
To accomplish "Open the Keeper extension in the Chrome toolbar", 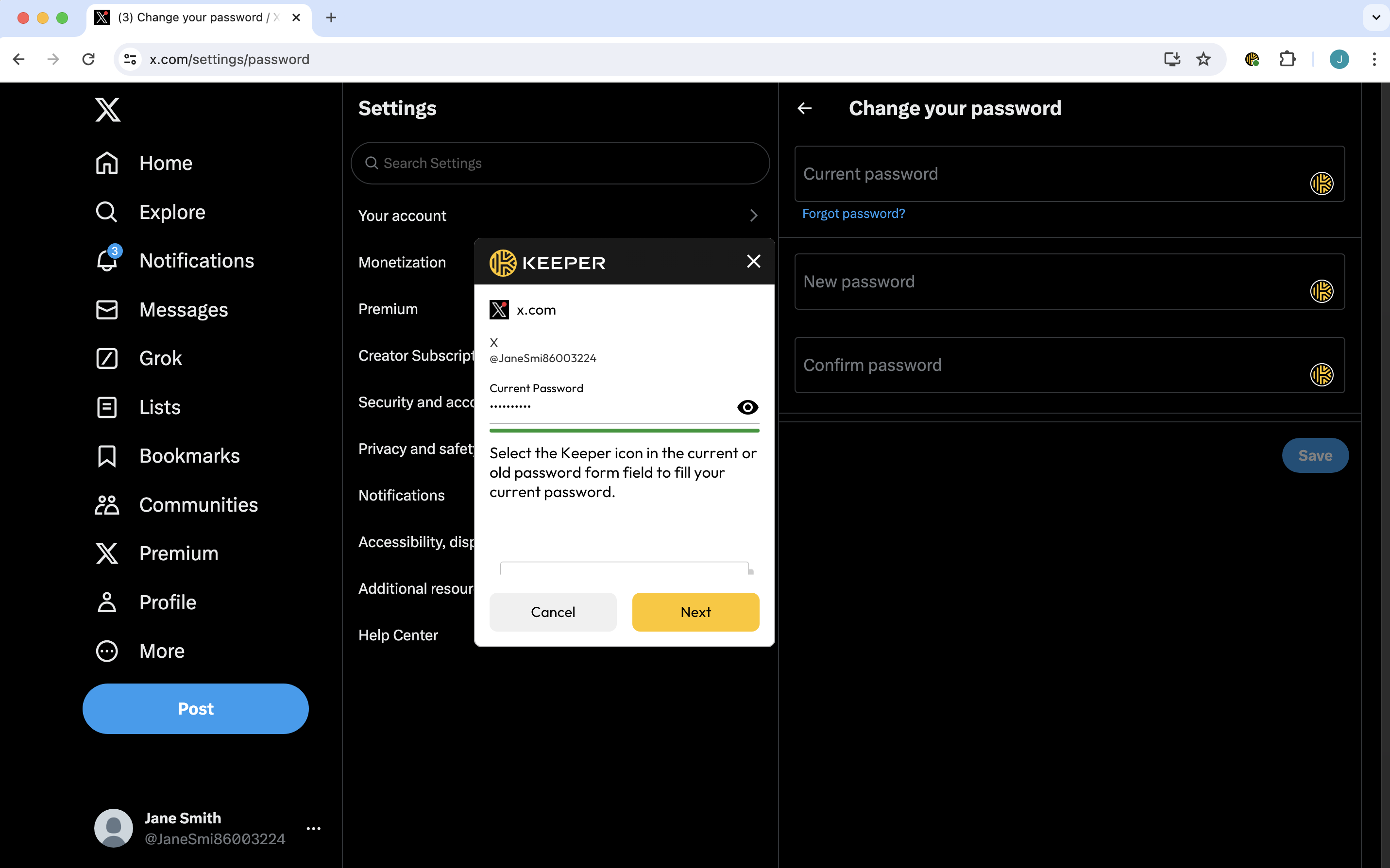I will (1252, 59).
